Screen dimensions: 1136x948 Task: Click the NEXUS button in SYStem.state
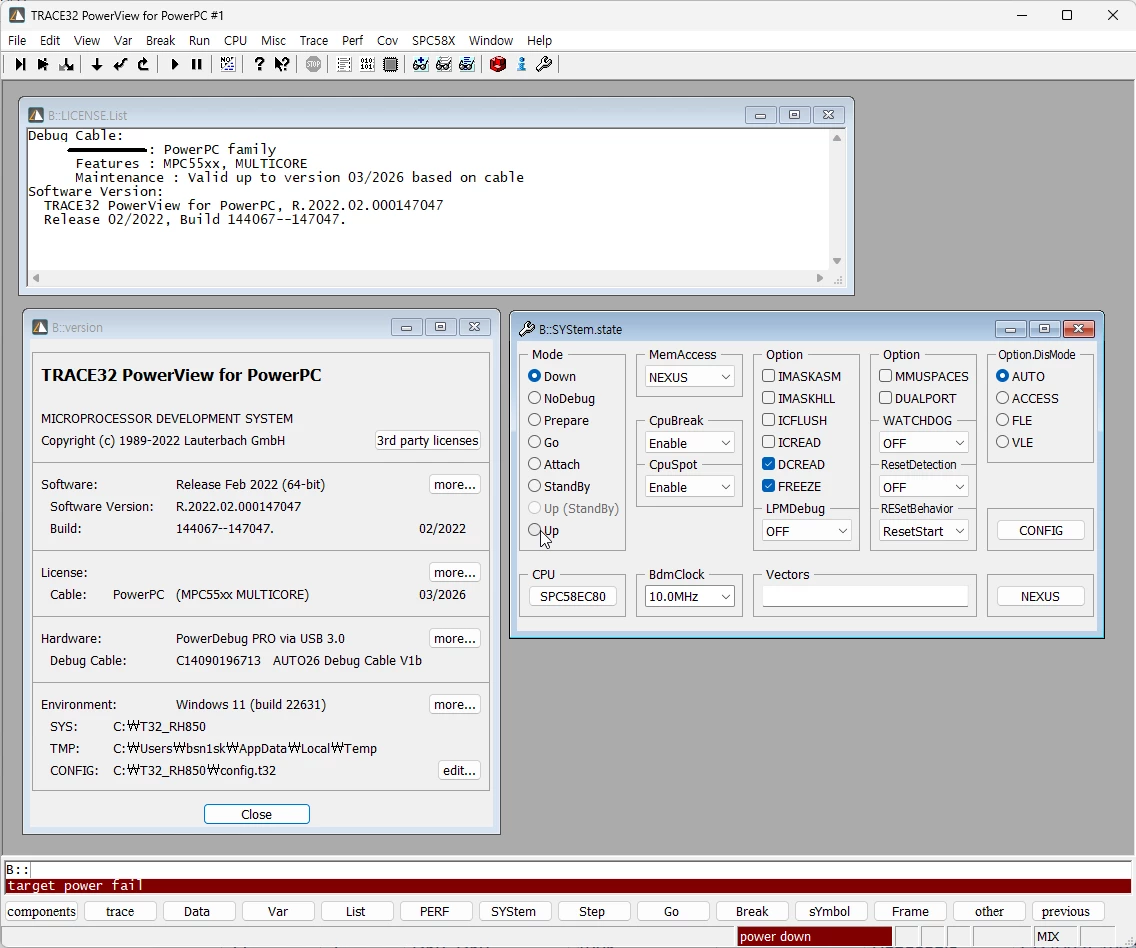tap(1040, 596)
